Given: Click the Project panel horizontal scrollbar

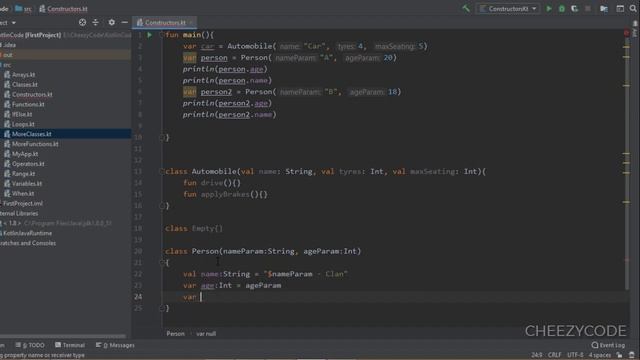Looking at the screenshot, I should 63,336.
